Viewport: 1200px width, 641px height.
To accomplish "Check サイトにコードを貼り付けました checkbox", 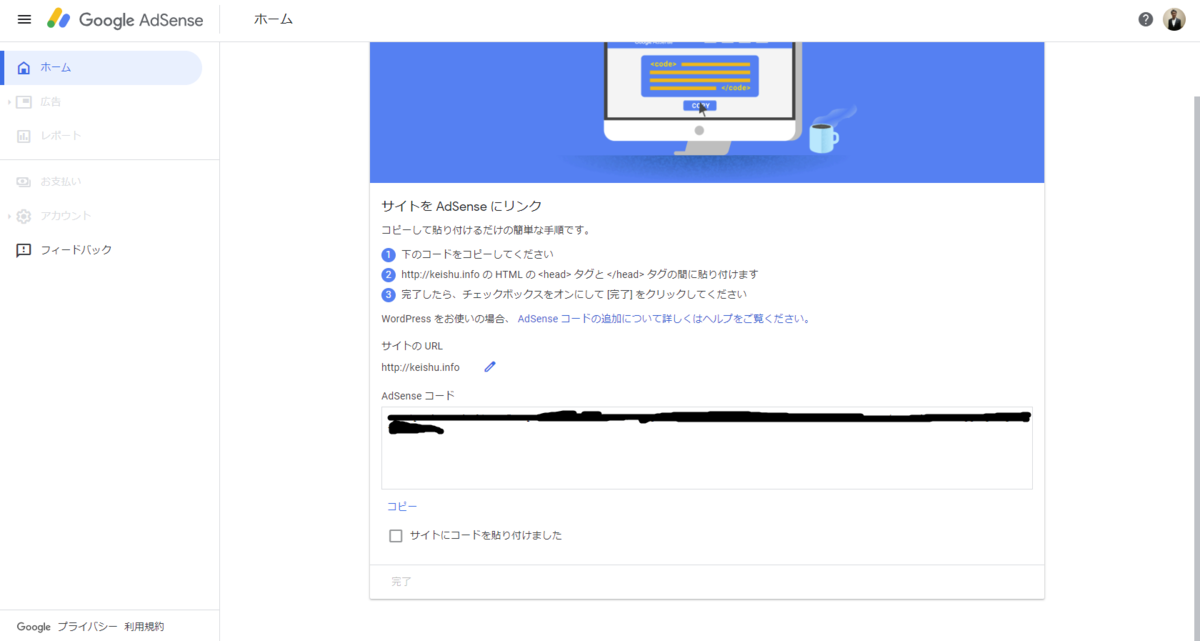I will coord(396,536).
